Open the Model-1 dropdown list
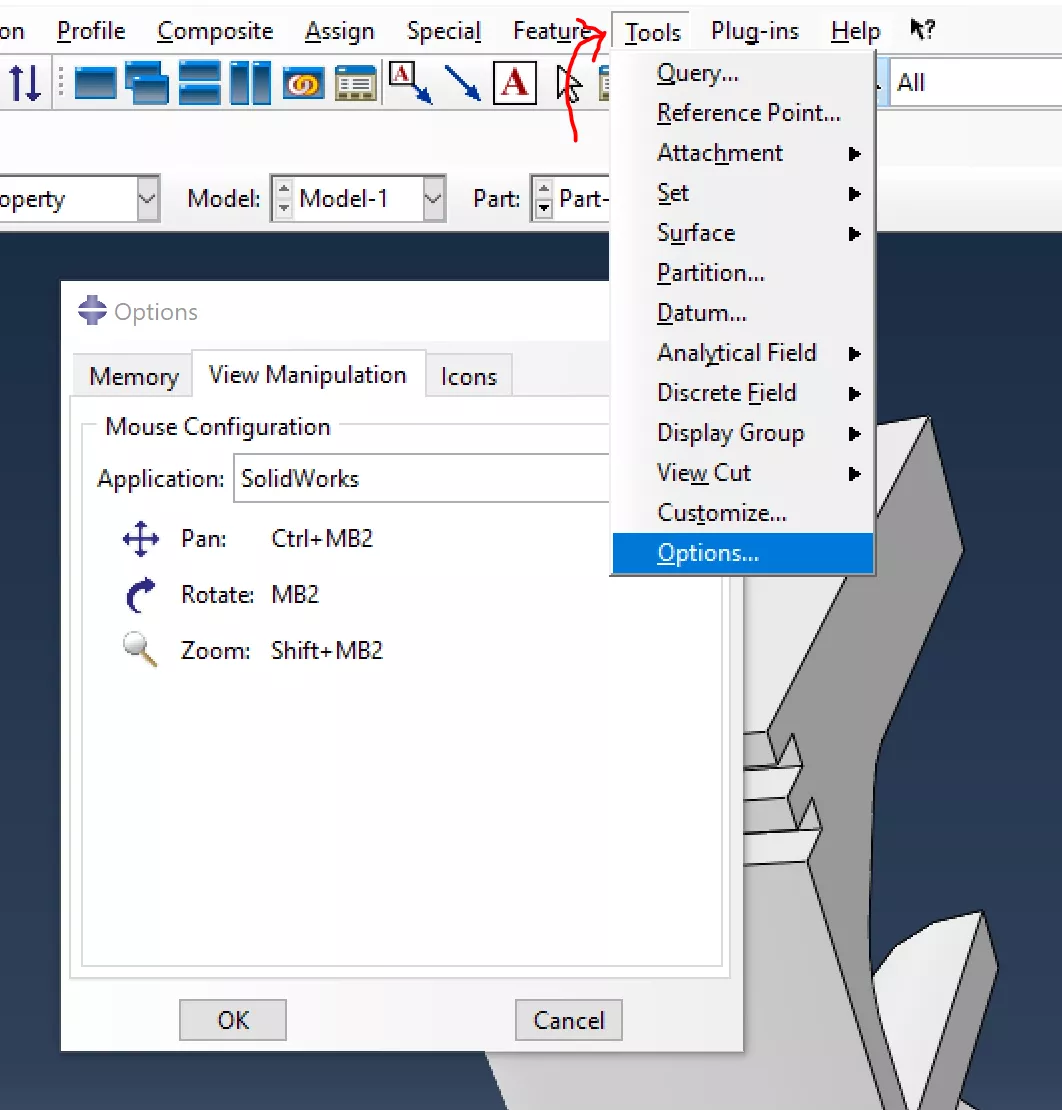Image resolution: width=1062 pixels, height=1110 pixels. [433, 199]
